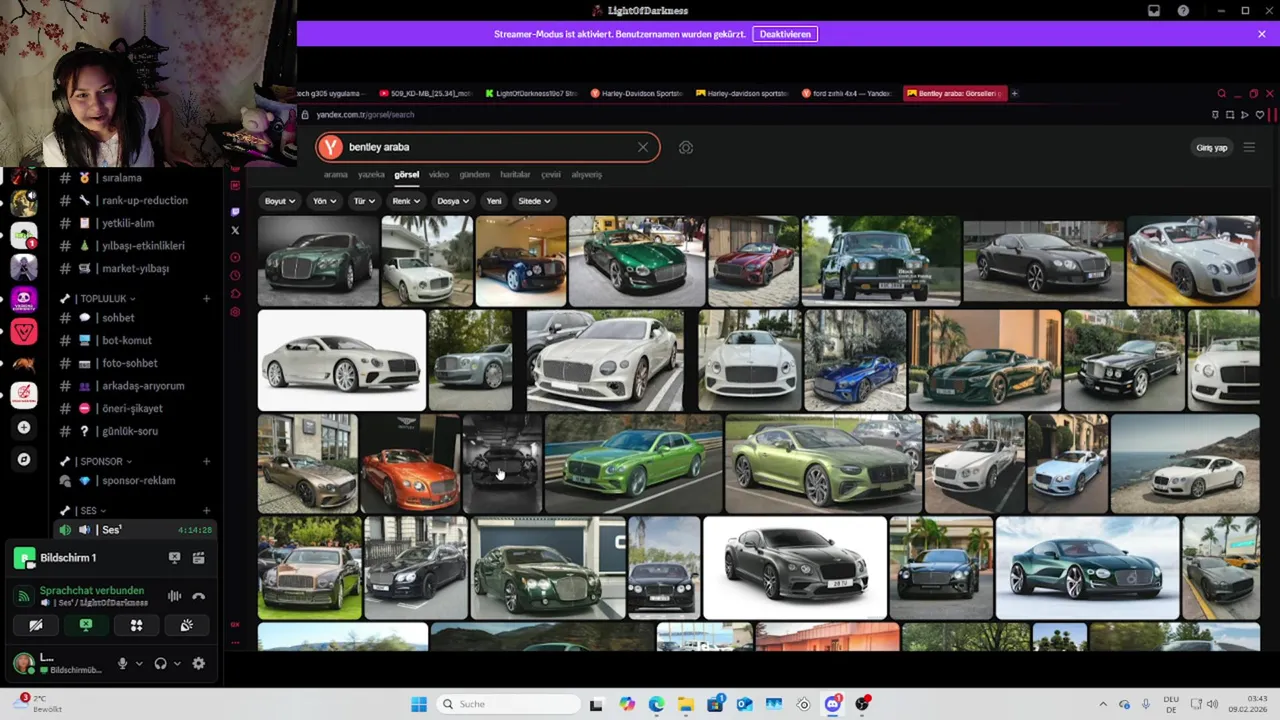Toggle the camera button in voice panel

point(36,626)
